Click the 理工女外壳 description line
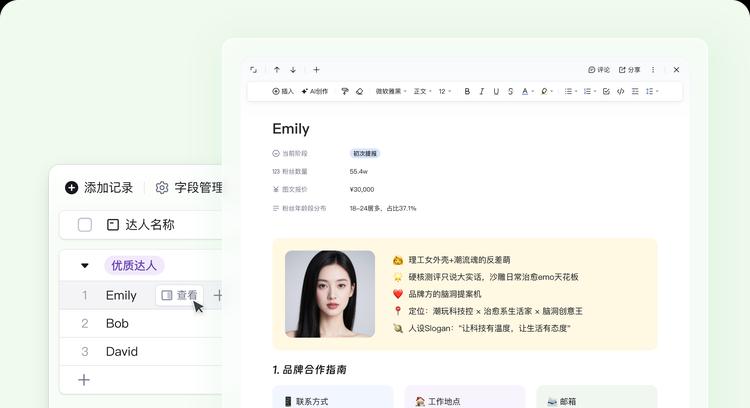Image resolution: width=750 pixels, height=408 pixels. (x=459, y=260)
